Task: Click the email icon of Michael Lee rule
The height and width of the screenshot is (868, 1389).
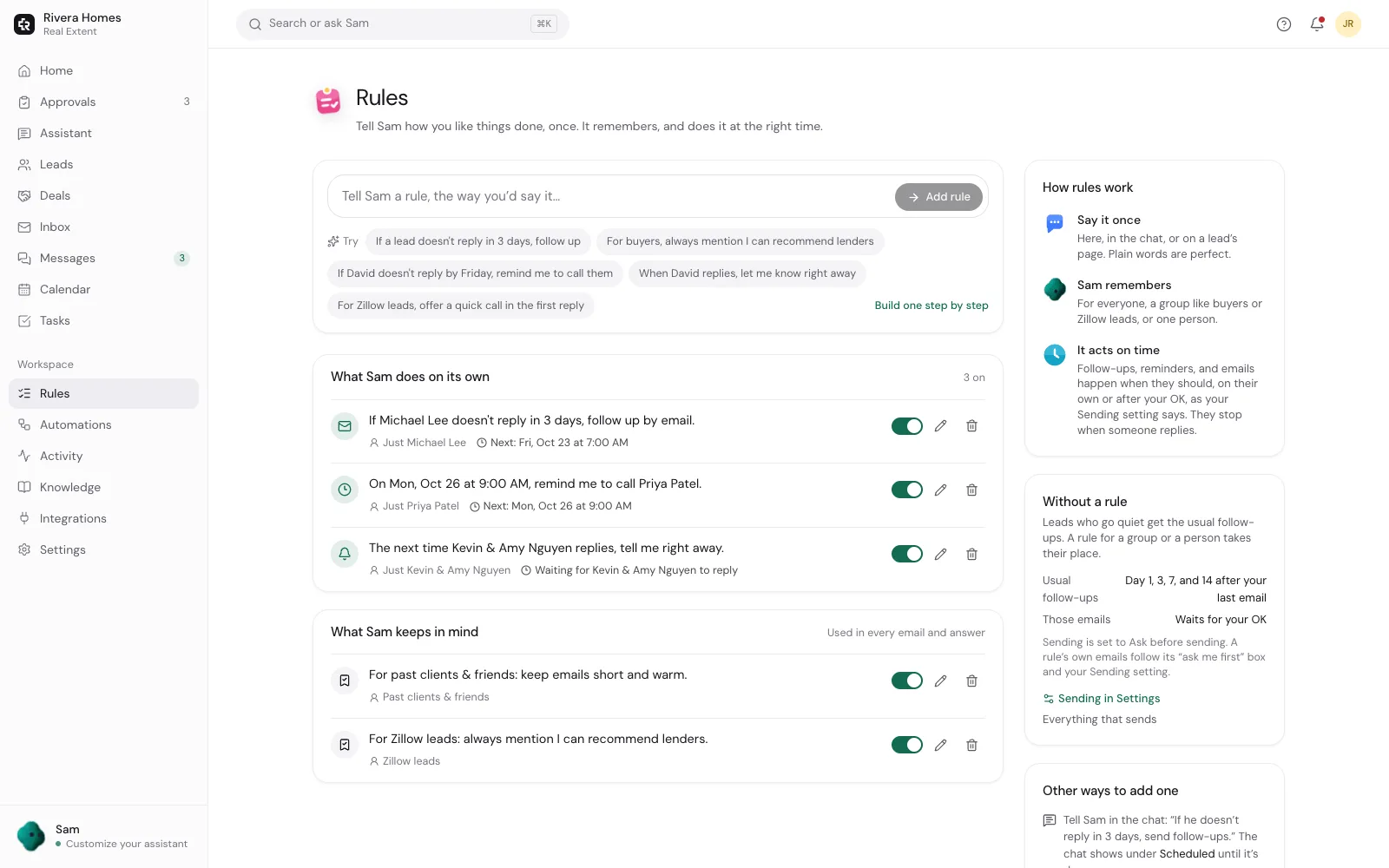Action: point(345,426)
